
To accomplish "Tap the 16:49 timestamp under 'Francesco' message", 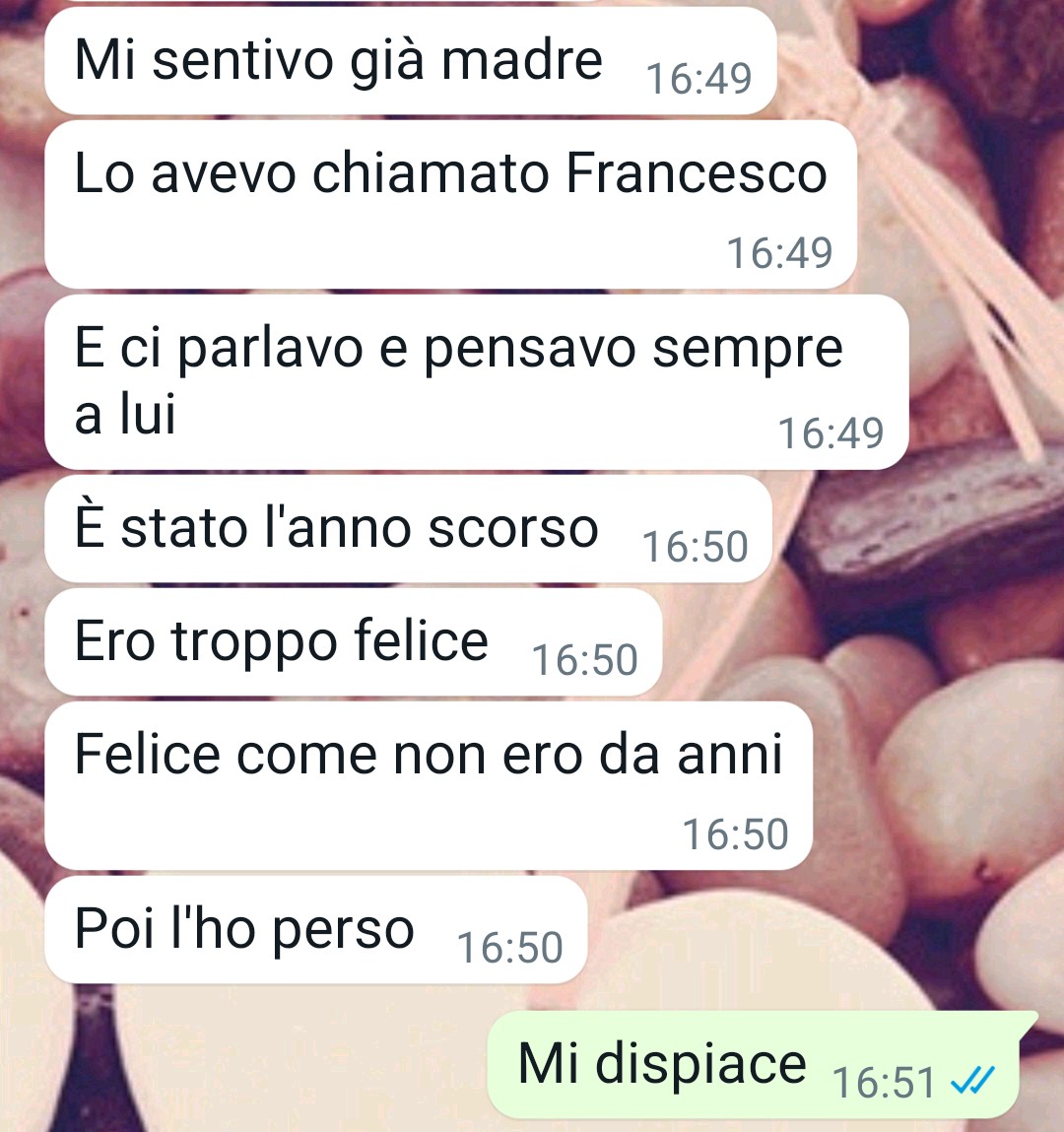I will (x=779, y=253).
